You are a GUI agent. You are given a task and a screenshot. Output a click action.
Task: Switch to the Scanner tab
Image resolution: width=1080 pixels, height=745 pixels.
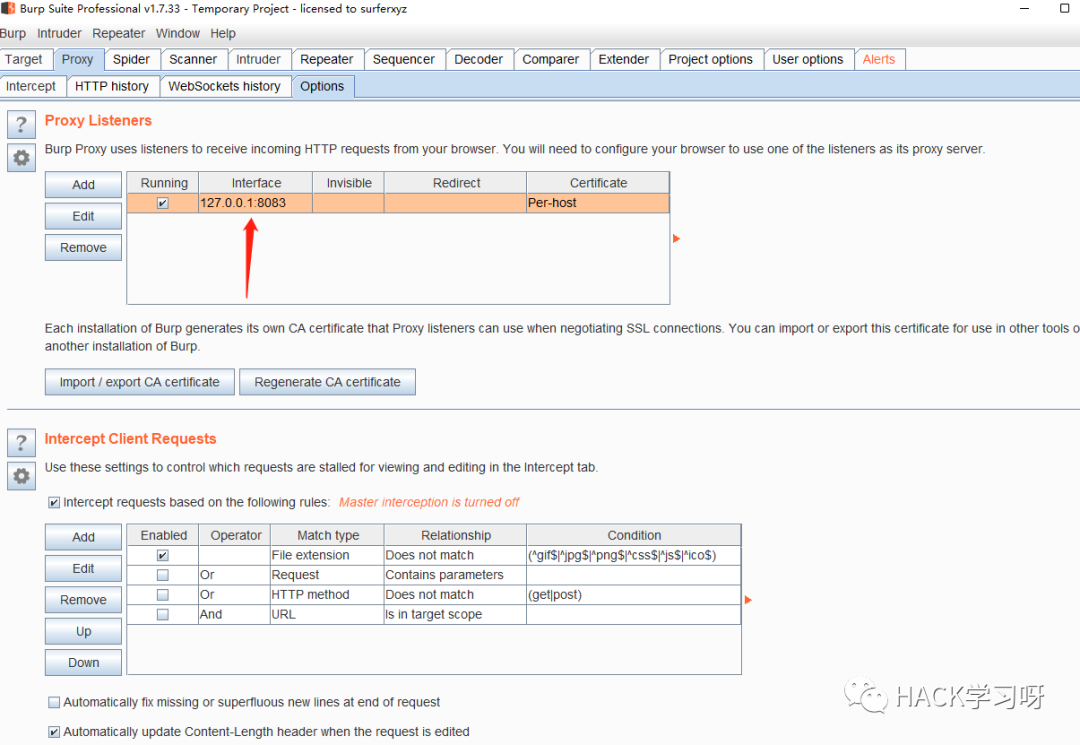[193, 59]
